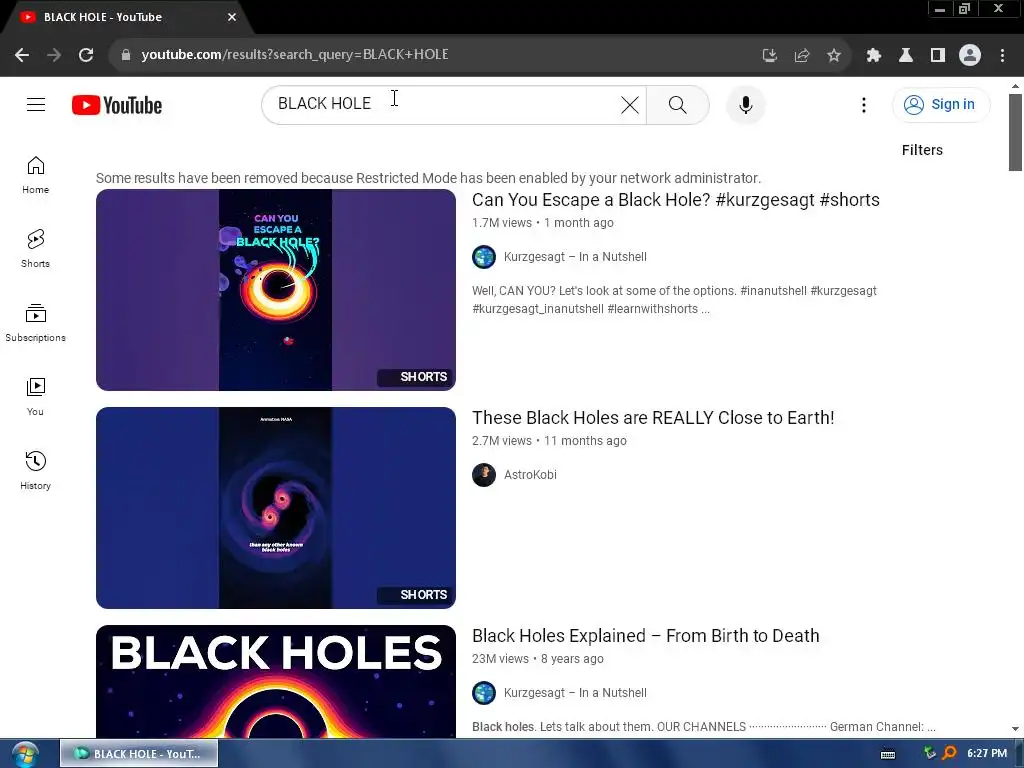Click the AstroKobi channel avatar
The height and width of the screenshot is (768, 1024).
click(484, 475)
